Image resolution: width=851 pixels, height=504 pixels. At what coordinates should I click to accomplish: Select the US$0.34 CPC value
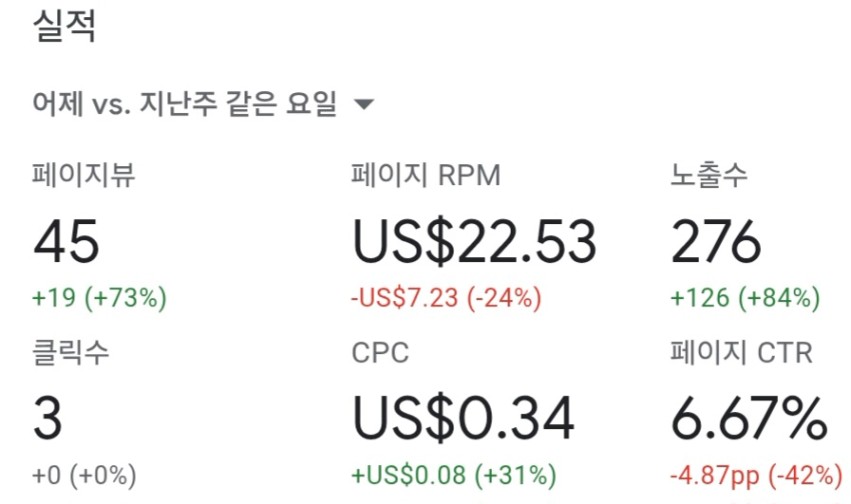pos(463,418)
